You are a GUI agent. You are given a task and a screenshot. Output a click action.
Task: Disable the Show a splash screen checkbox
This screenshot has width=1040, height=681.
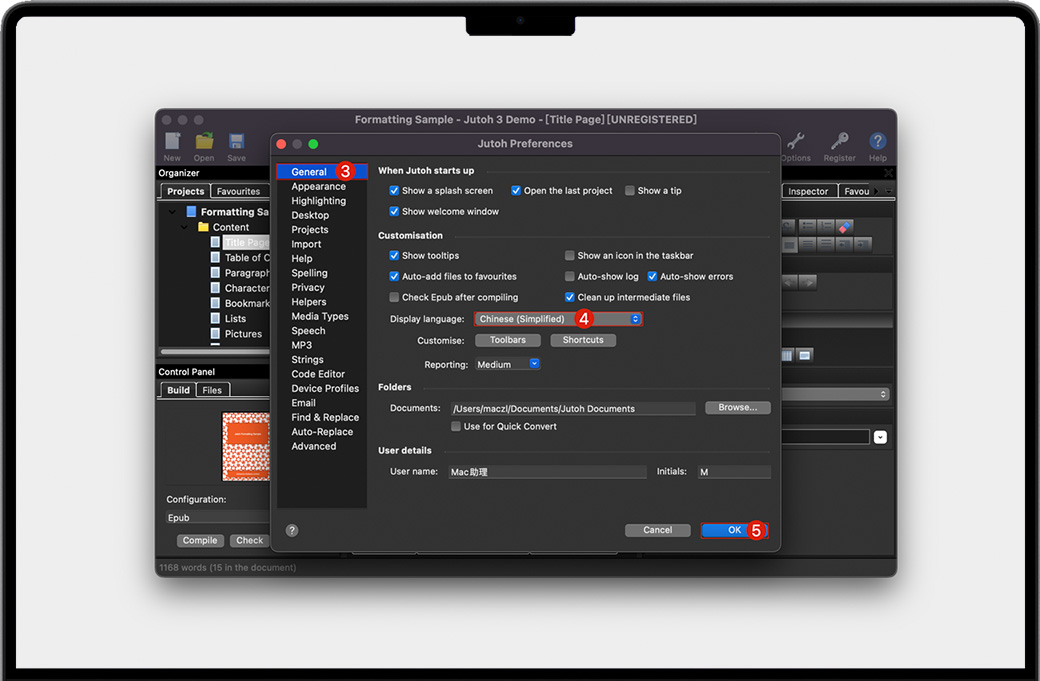point(394,191)
